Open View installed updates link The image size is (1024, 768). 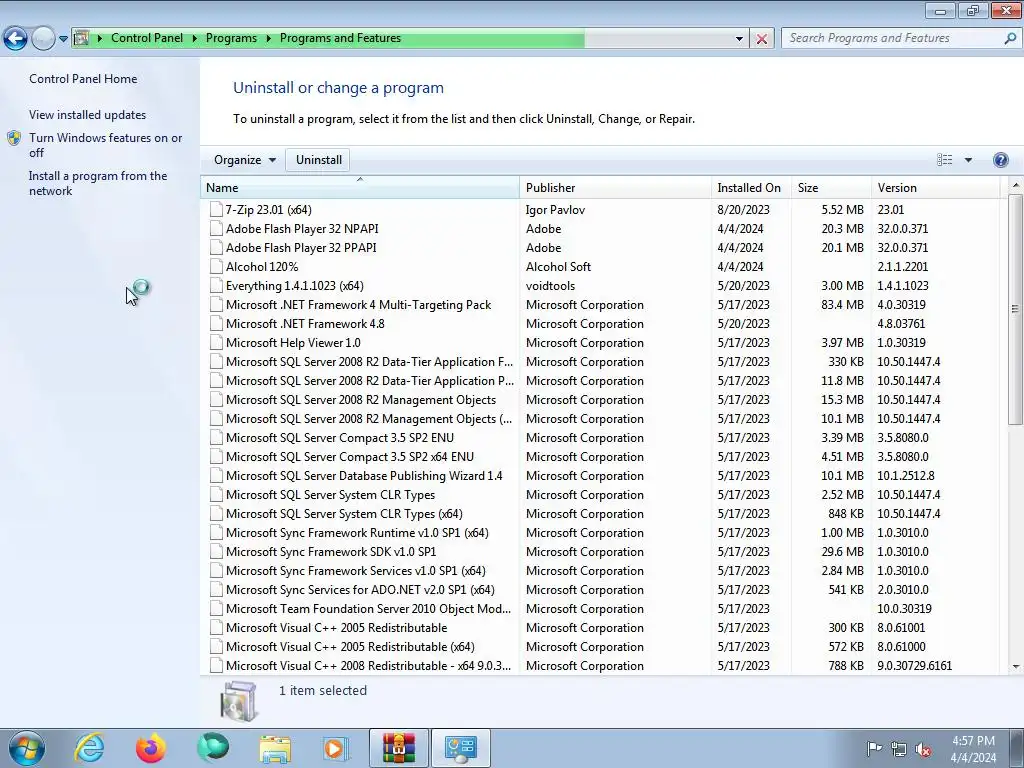[88, 114]
